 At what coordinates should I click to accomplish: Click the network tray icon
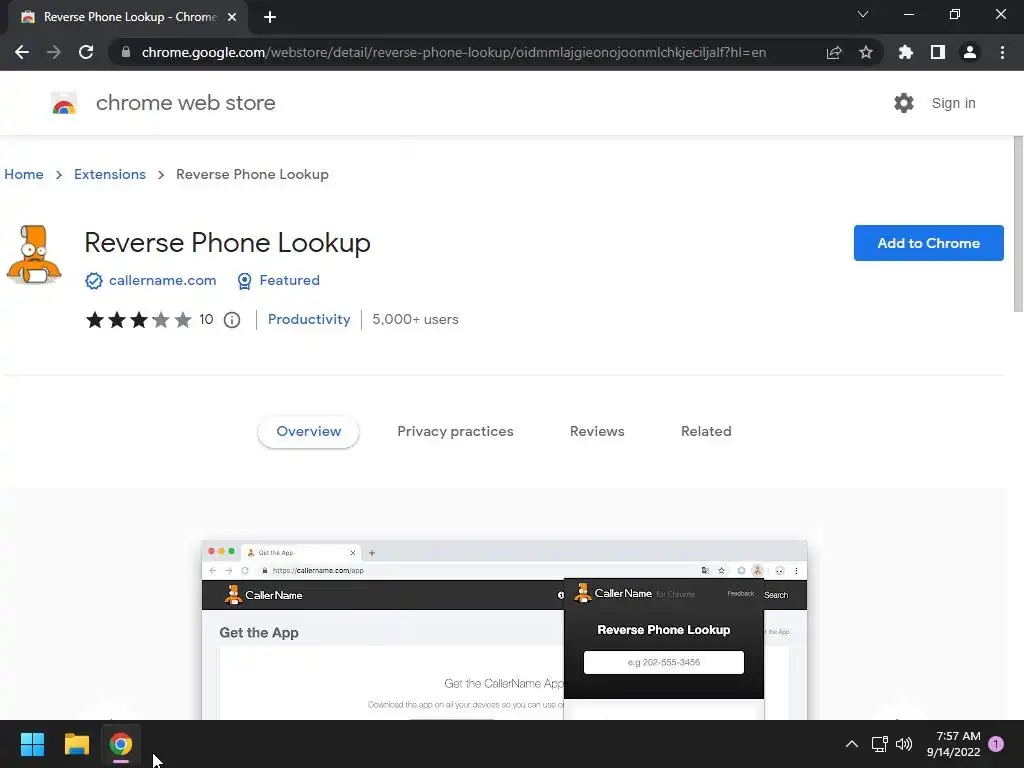tap(879, 744)
